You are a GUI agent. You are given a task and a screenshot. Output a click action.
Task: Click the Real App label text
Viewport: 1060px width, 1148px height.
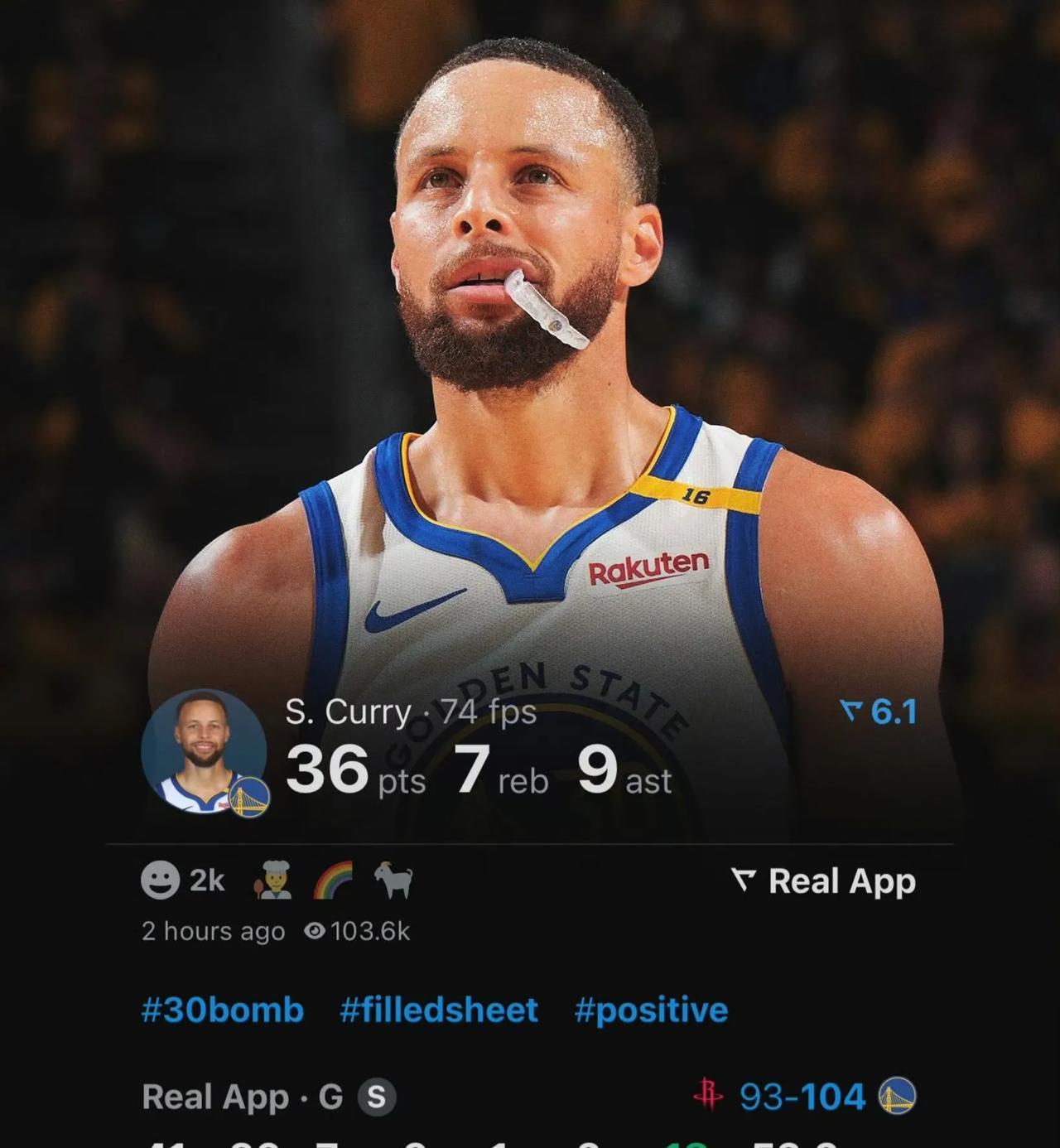coord(842,881)
